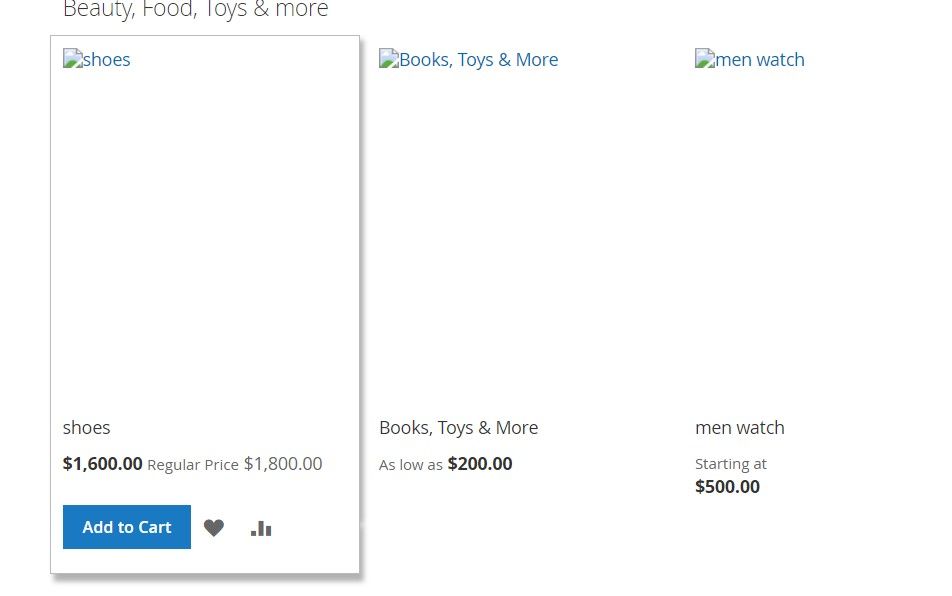
Task: Open the Books, Toys & More image link
Action: (x=478, y=60)
